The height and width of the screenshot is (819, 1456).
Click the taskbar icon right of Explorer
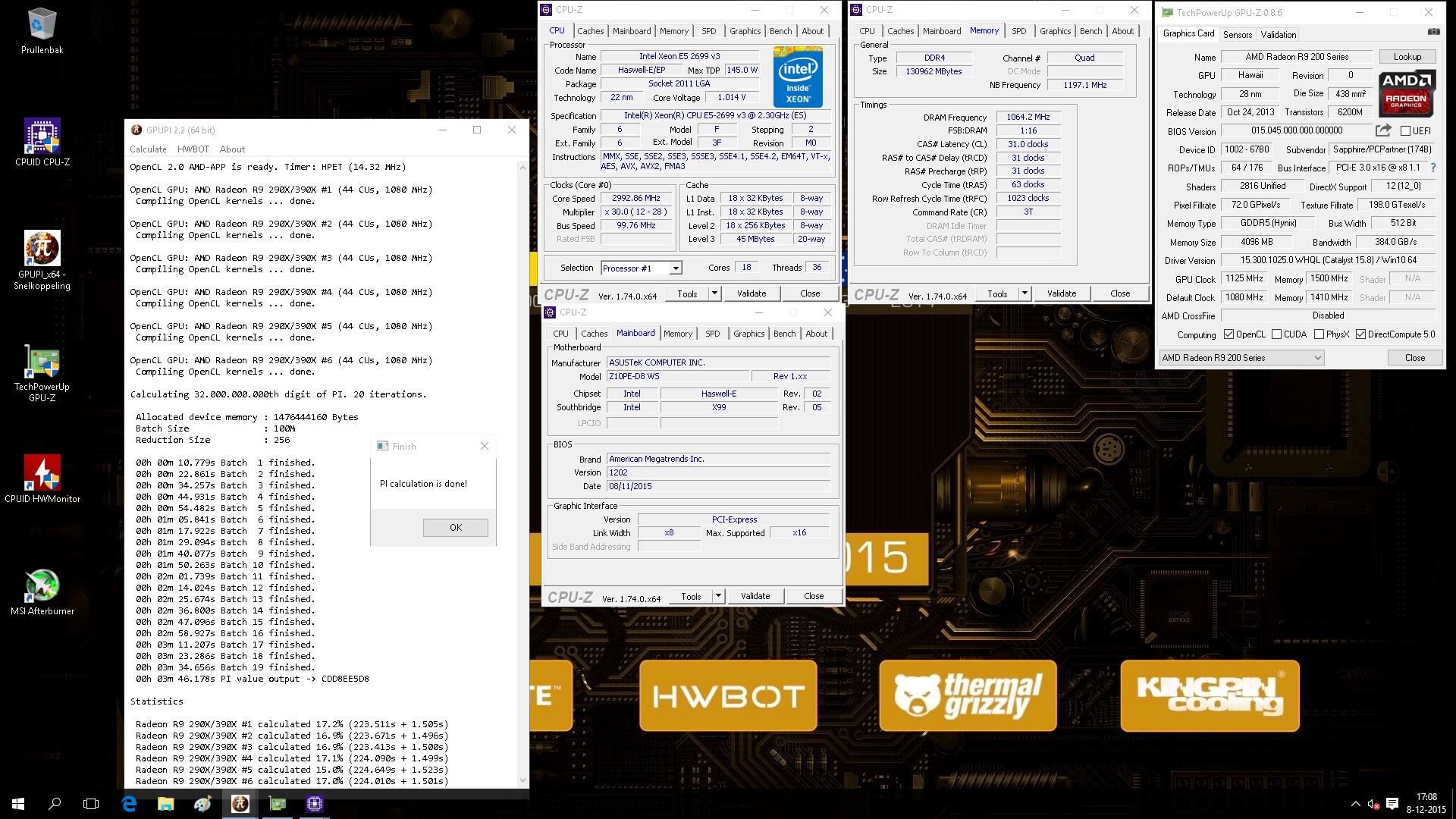point(203,804)
